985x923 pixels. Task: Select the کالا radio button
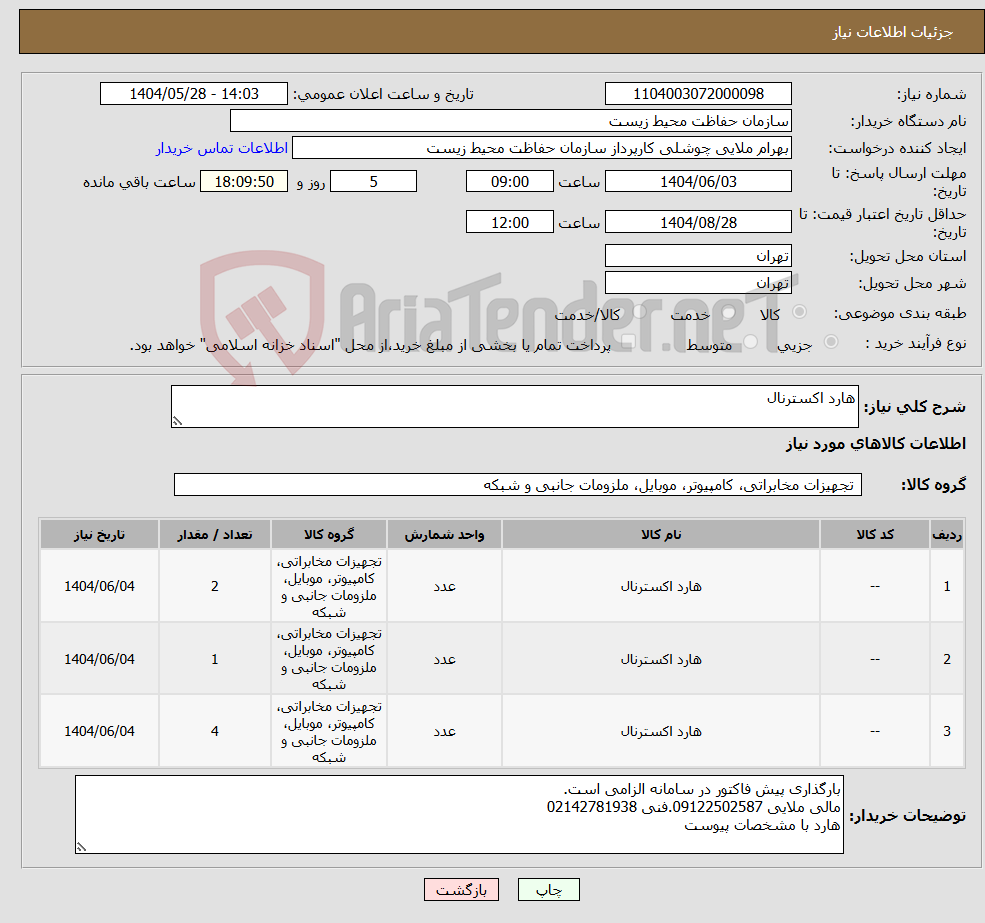[800, 312]
